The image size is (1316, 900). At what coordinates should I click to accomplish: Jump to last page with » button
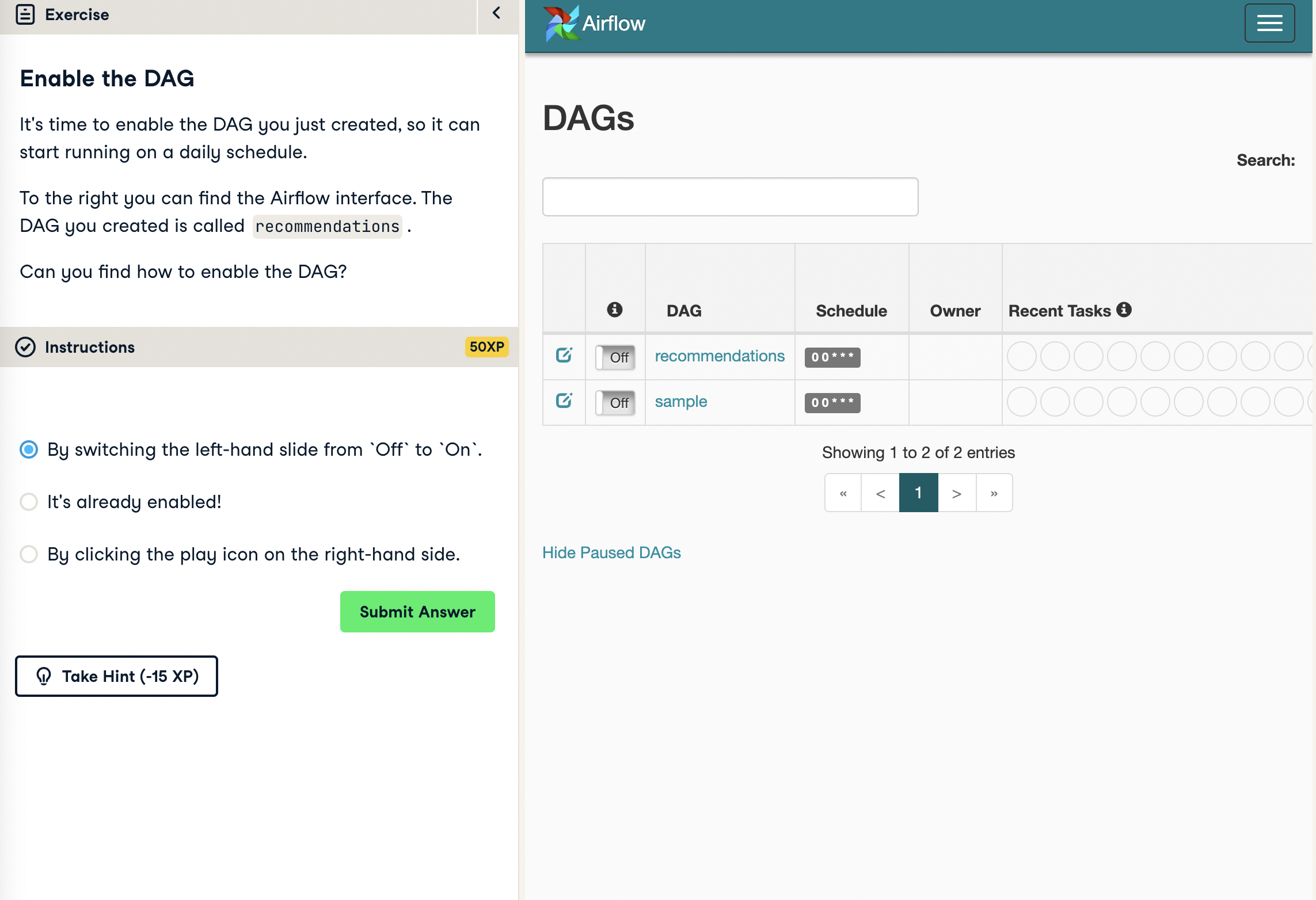(994, 493)
